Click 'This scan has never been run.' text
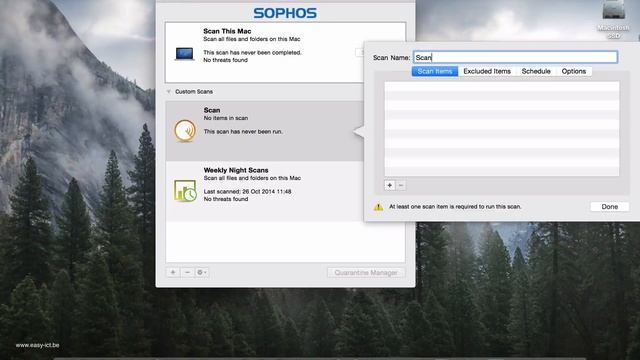640x360 pixels. (243, 131)
